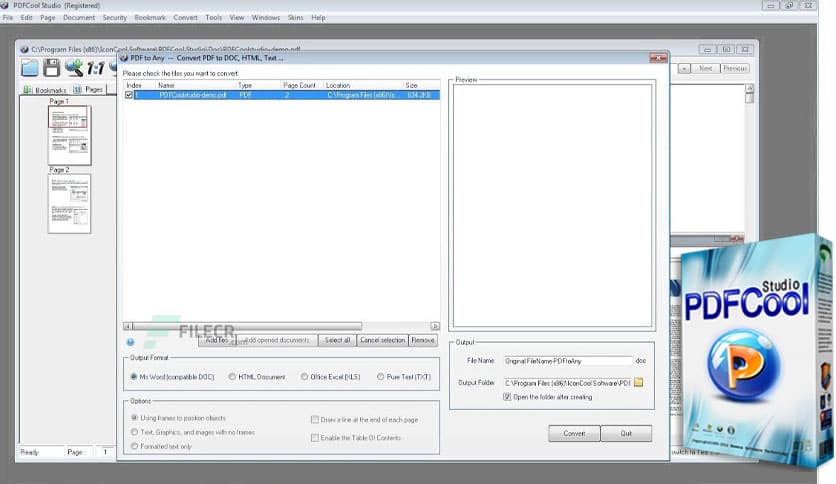The height and width of the screenshot is (484, 836).
Task: Sort by the Name column header
Action: coord(195,85)
